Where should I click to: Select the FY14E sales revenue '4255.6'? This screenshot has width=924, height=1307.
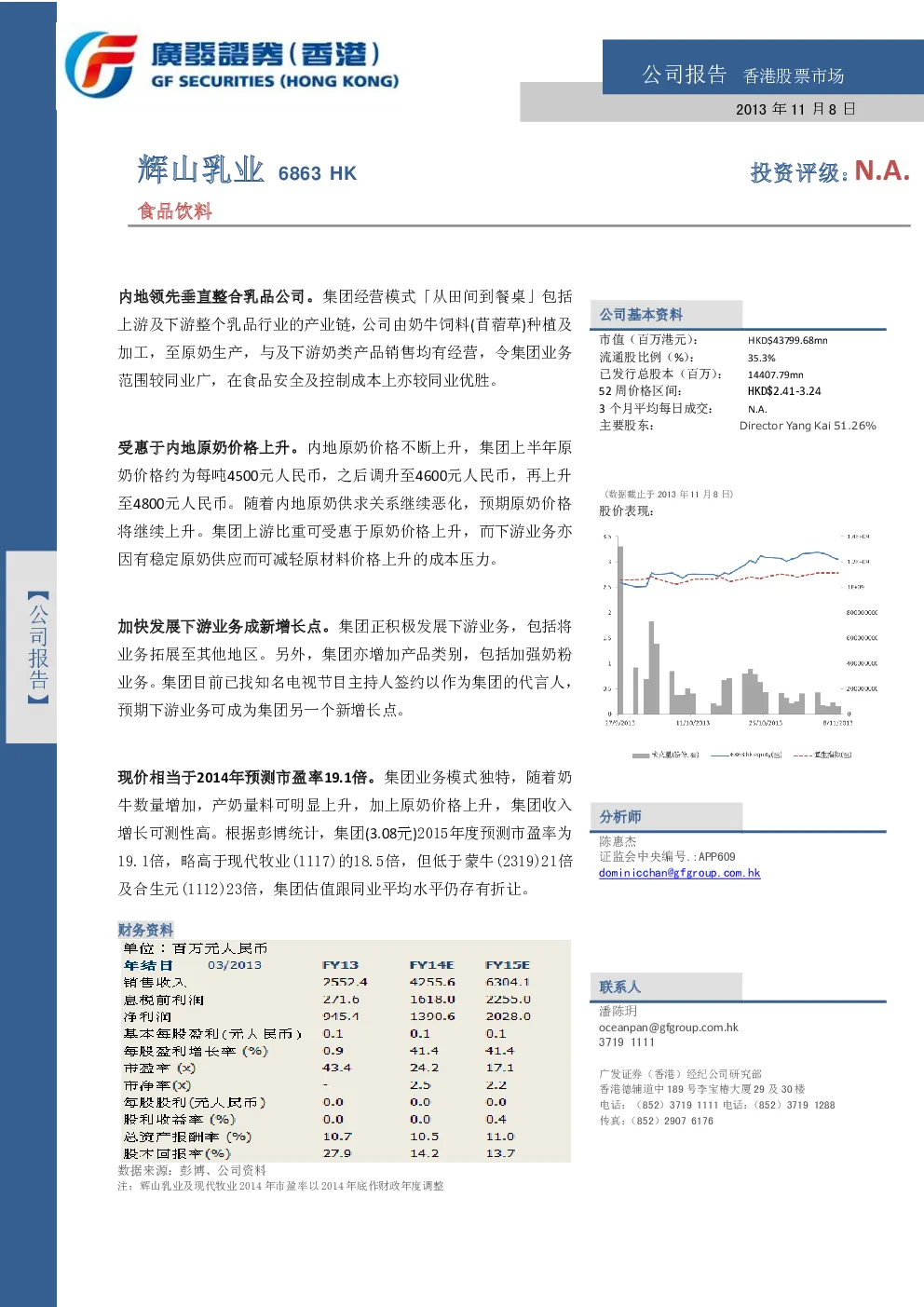[432, 982]
